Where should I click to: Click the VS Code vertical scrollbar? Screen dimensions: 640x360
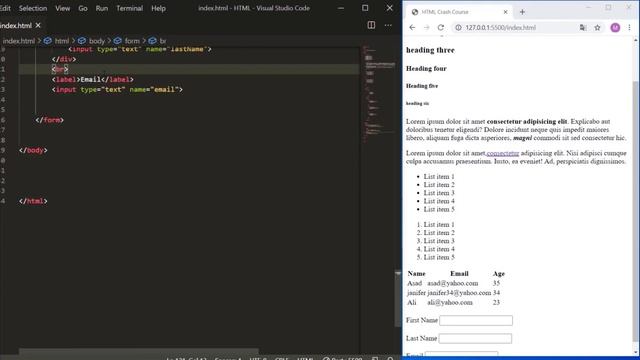[x=398, y=298]
